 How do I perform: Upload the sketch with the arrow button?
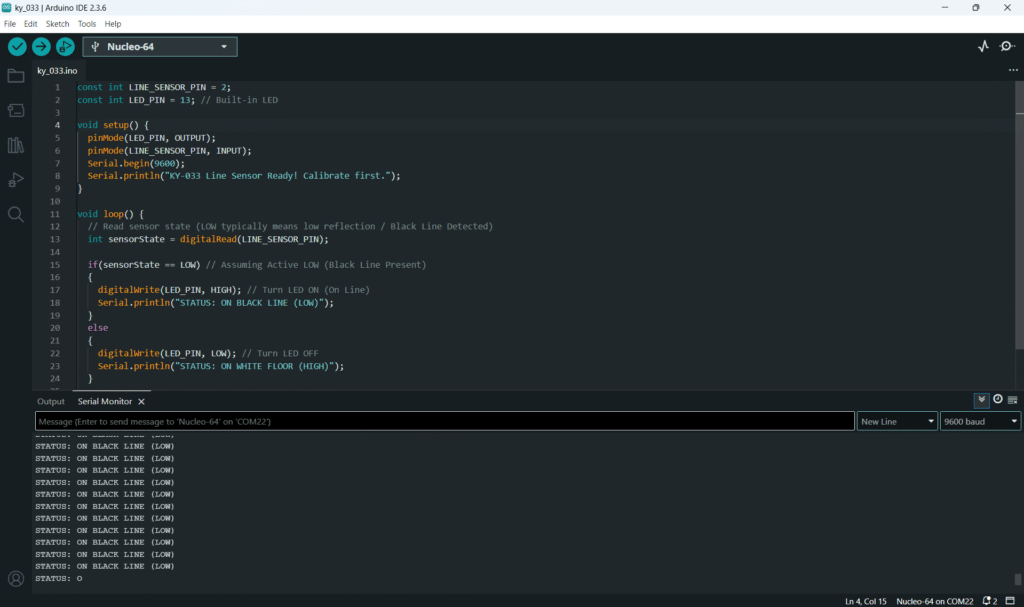pos(41,47)
